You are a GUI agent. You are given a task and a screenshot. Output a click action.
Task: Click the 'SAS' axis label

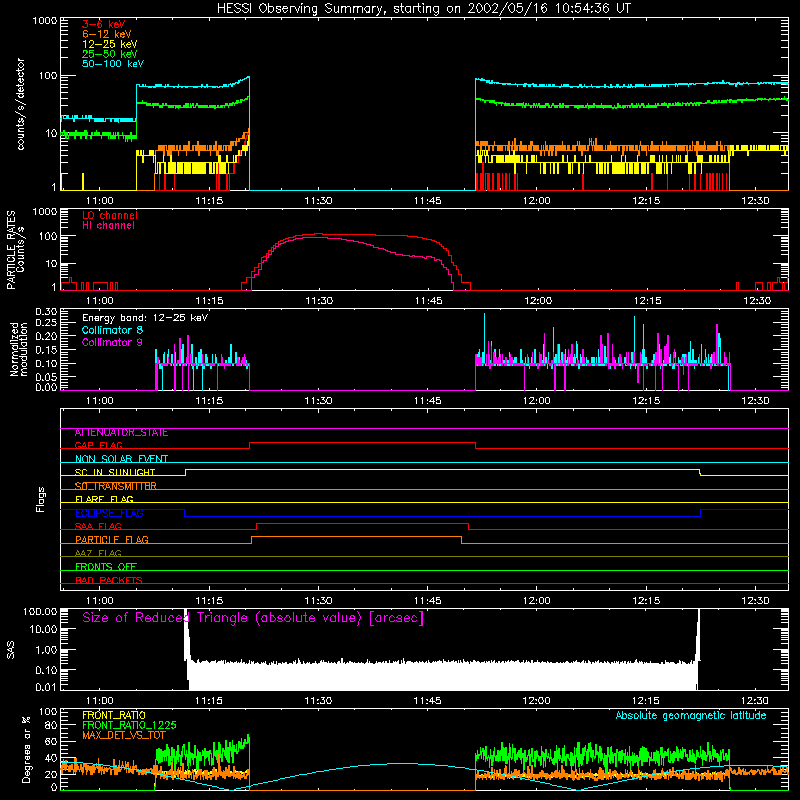pos(11,650)
